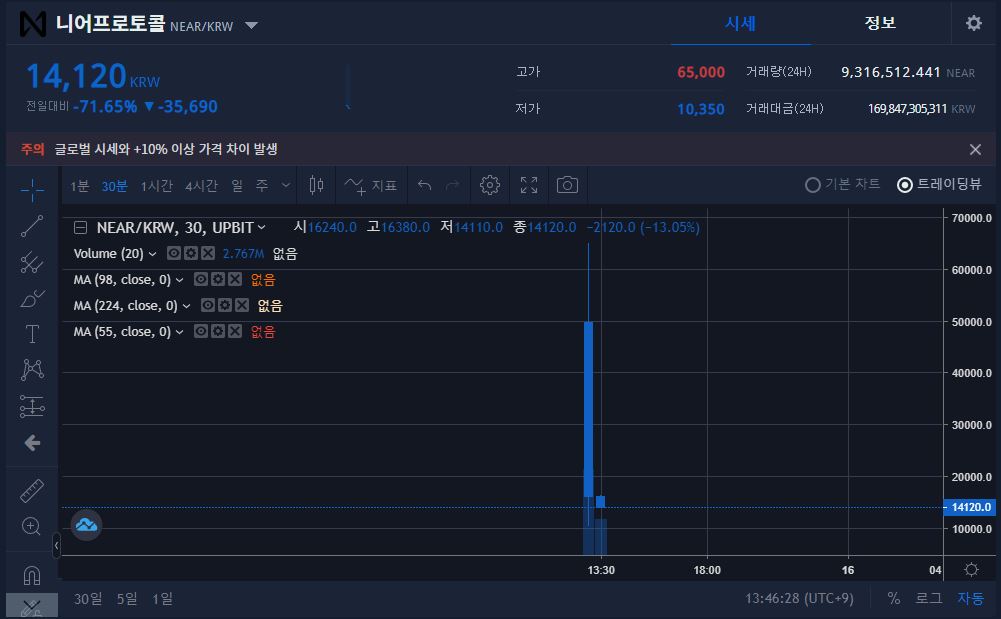Open candlestick chart style selector
Viewport: 1001px width, 619px height.
(x=316, y=185)
